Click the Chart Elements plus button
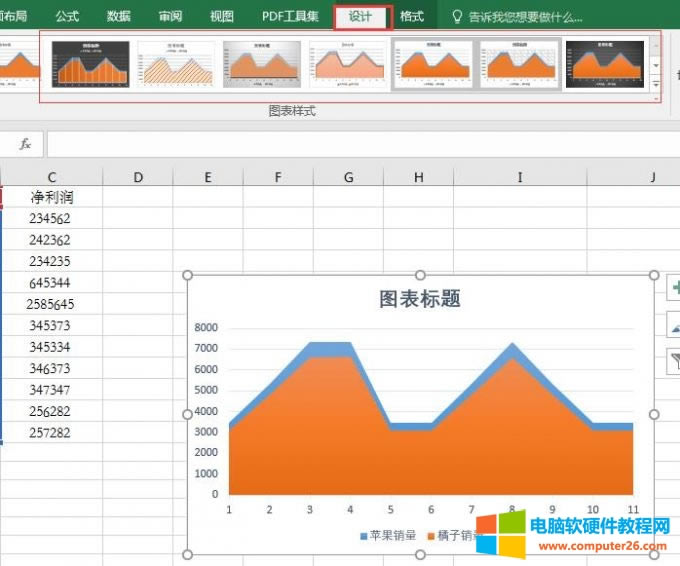The image size is (680, 566). click(671, 289)
